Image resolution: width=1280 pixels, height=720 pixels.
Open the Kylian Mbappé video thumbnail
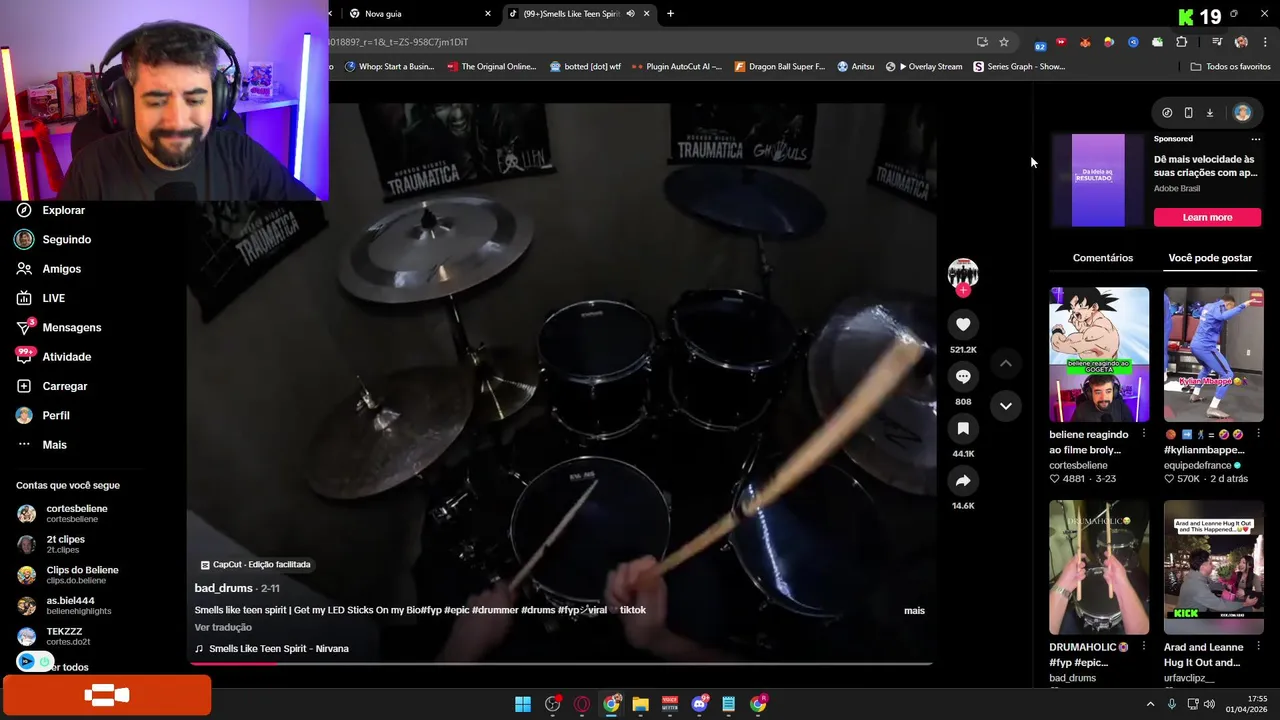(1213, 355)
